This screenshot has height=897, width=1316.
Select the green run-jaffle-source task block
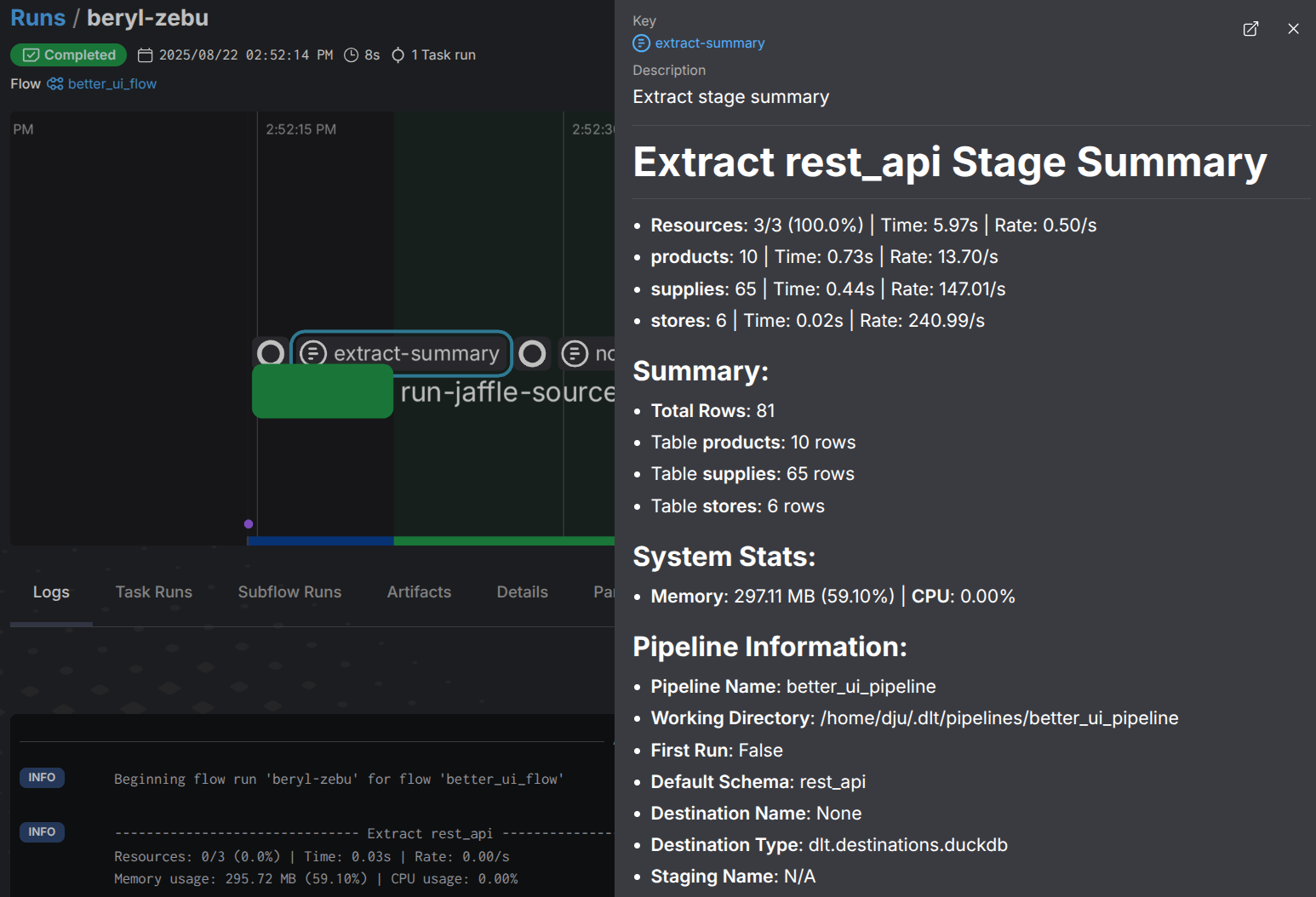pyautogui.click(x=323, y=392)
